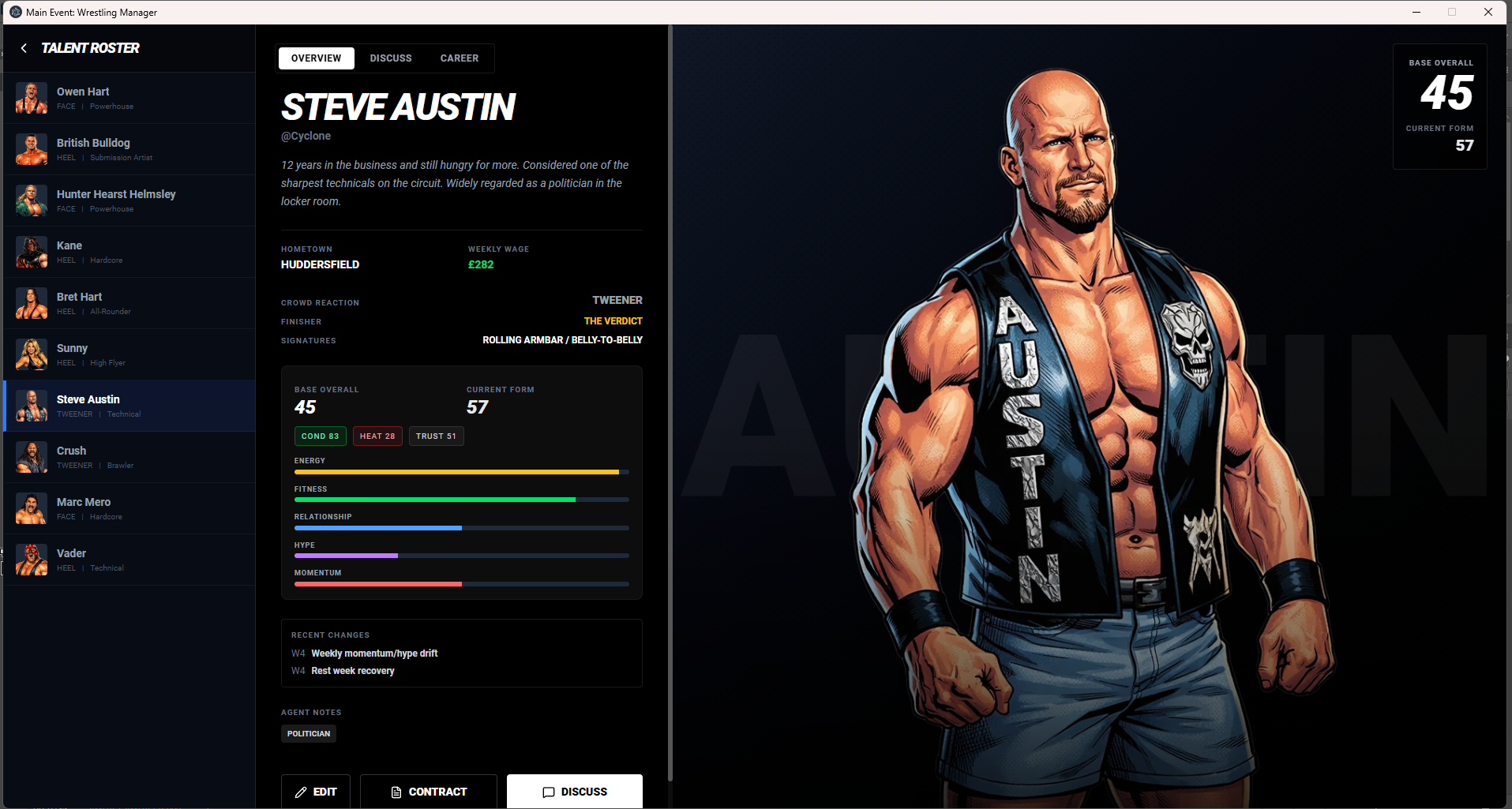
Task: Click the blue Relationship bar
Action: tap(462, 528)
